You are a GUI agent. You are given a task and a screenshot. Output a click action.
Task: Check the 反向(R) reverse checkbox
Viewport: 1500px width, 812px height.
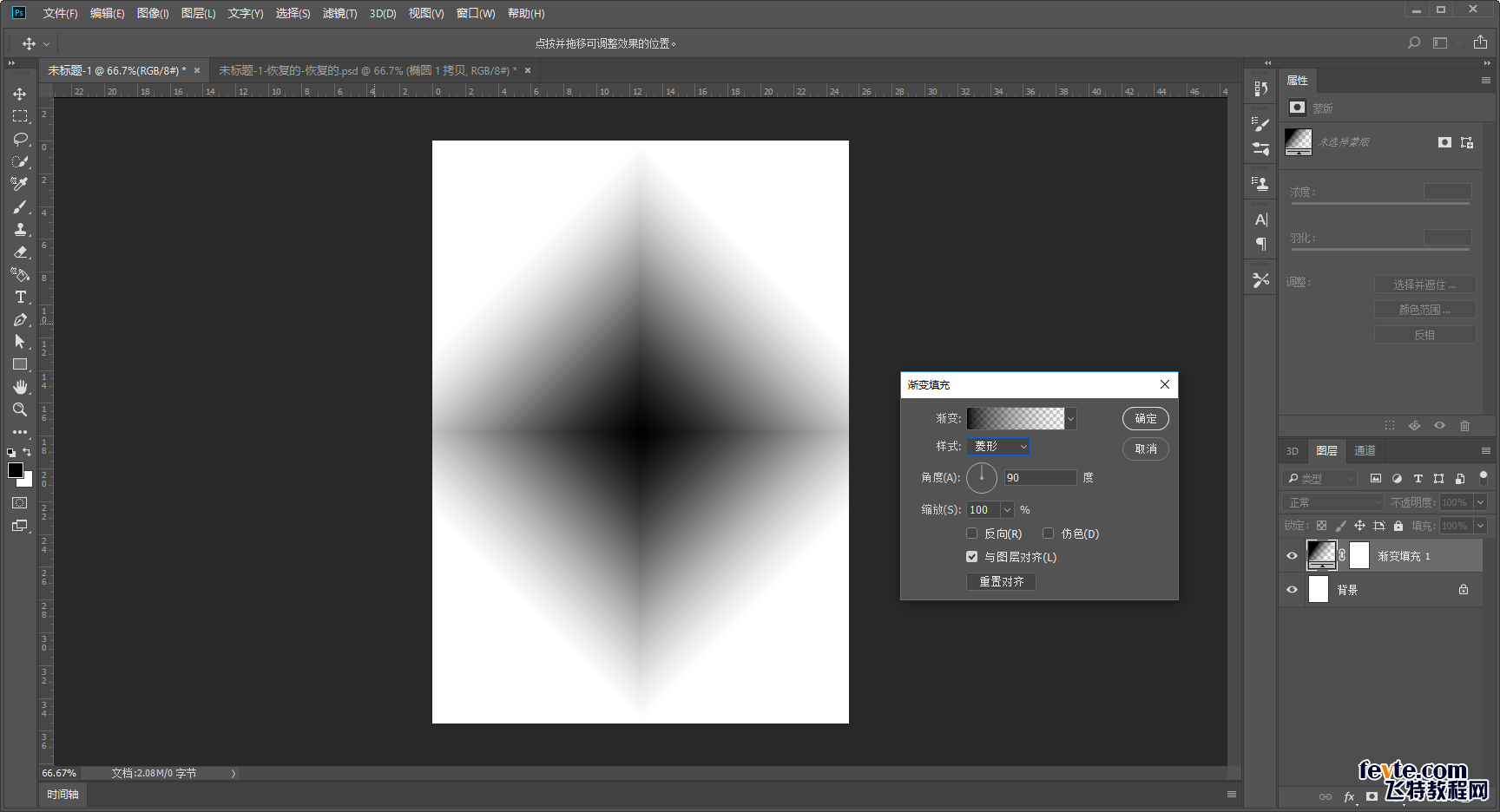972,534
